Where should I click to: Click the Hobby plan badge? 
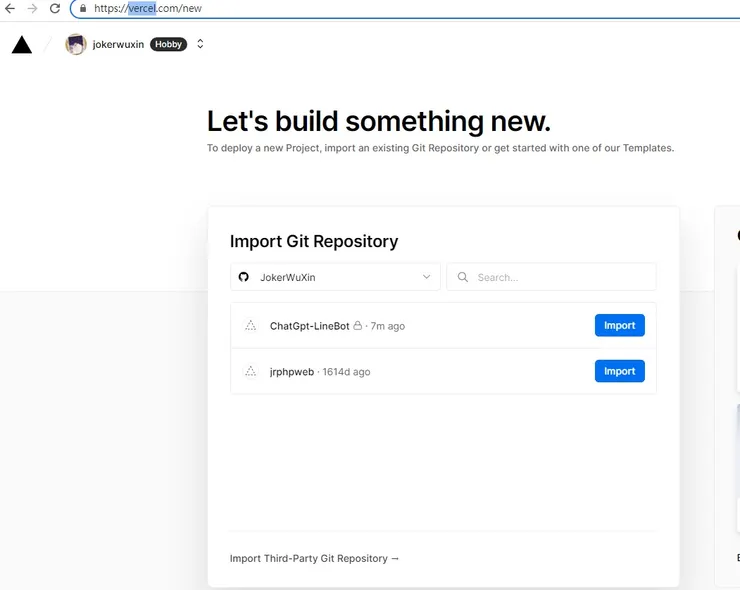click(x=168, y=44)
